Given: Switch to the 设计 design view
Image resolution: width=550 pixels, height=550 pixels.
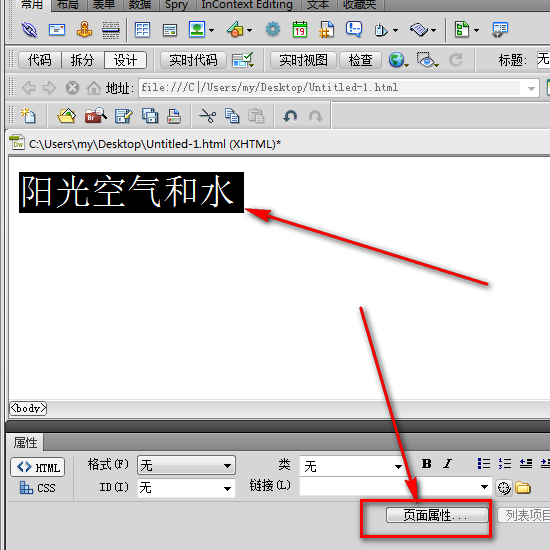Looking at the screenshot, I should [126, 60].
